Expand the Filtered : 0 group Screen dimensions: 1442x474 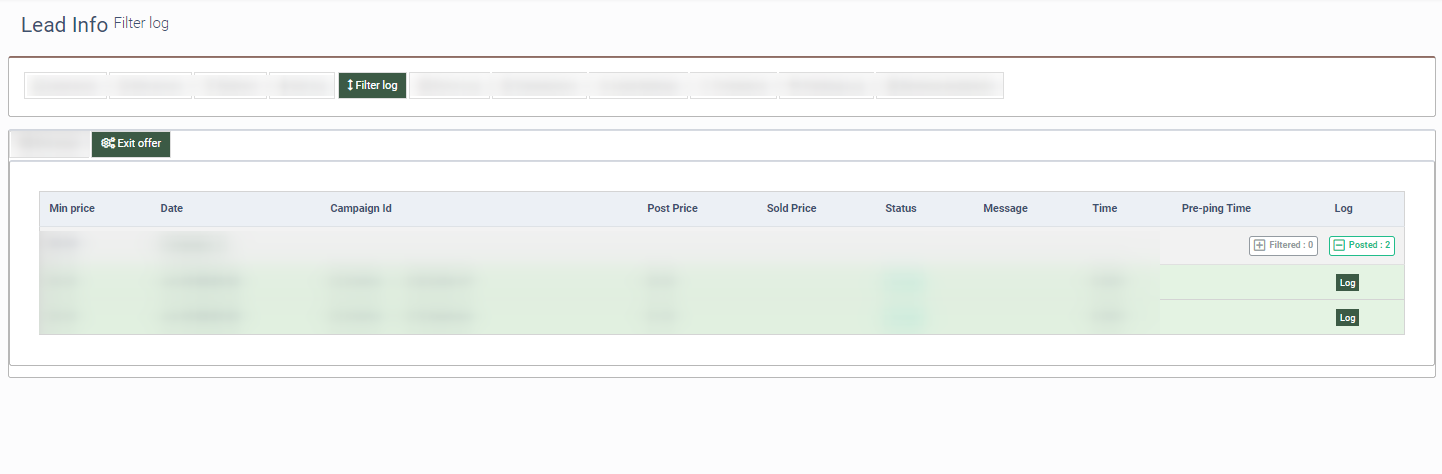[1283, 245]
